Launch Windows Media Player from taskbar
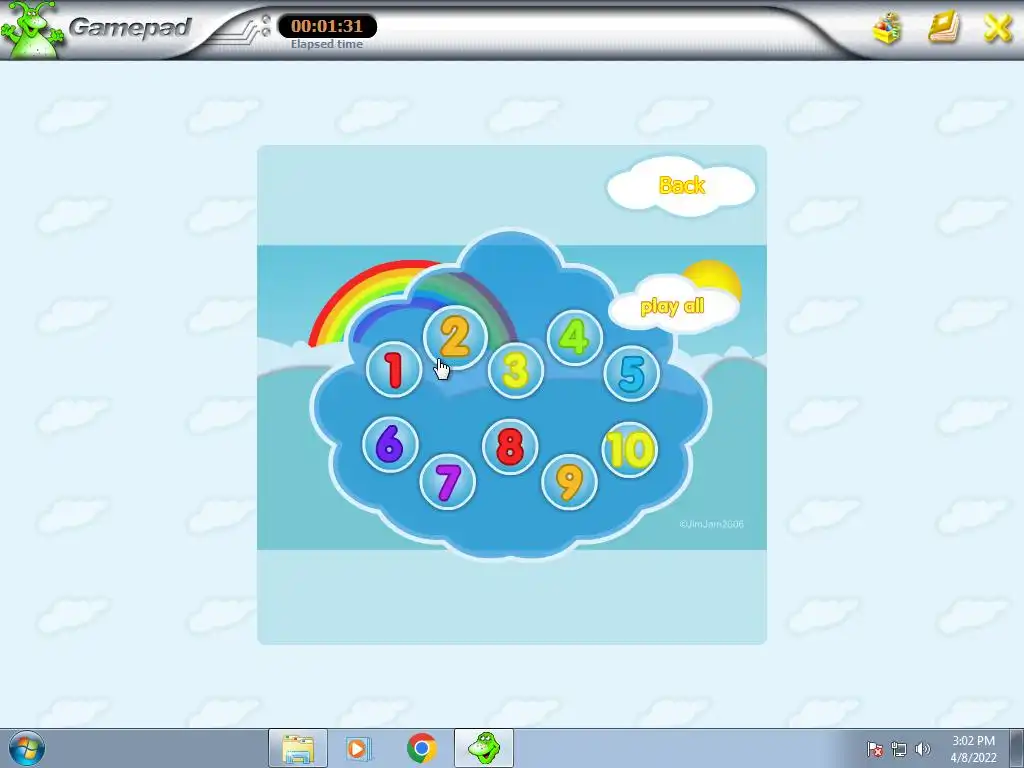The image size is (1024, 768). tap(358, 748)
